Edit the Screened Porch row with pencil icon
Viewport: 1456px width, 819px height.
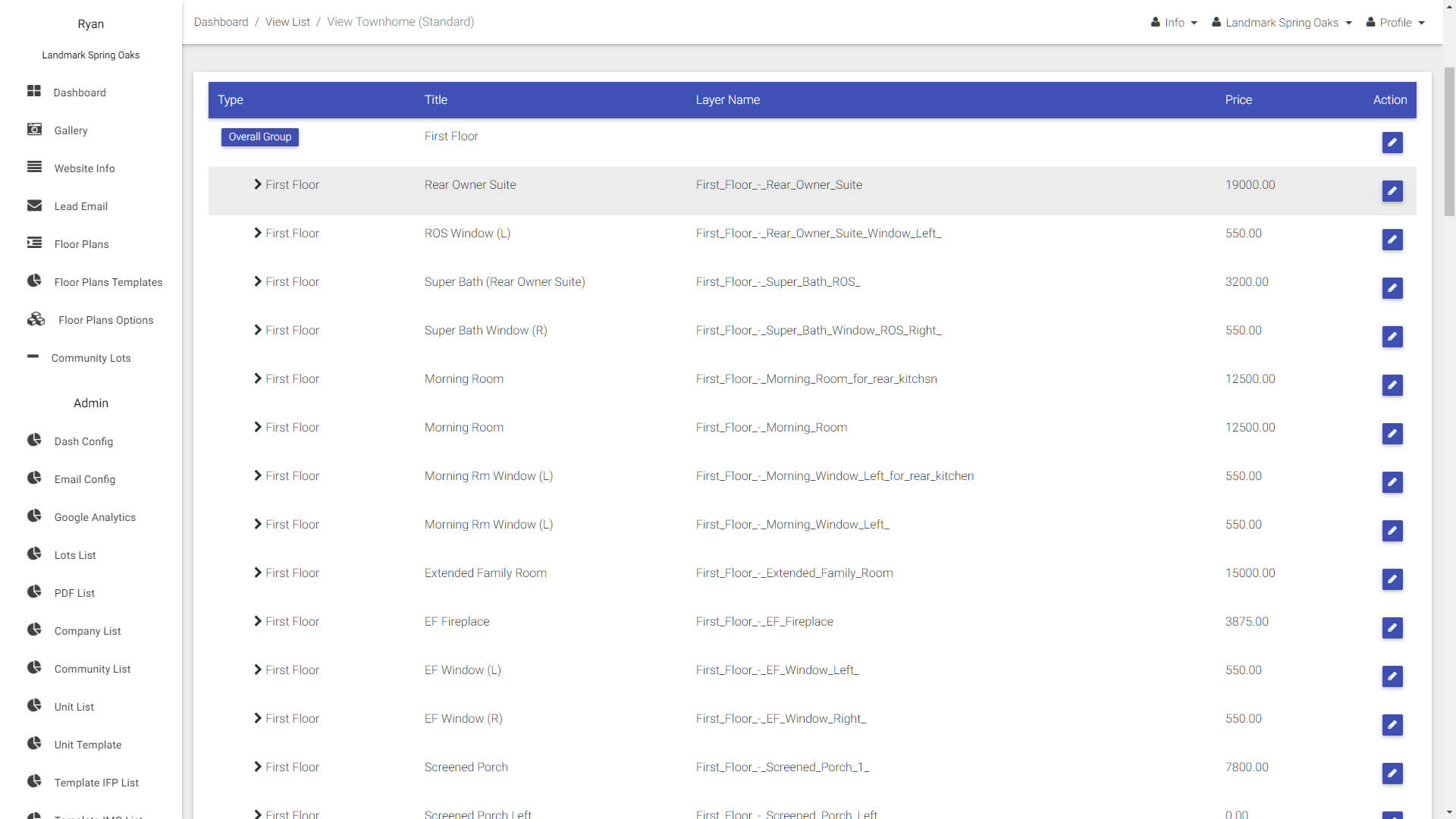pos(1392,773)
